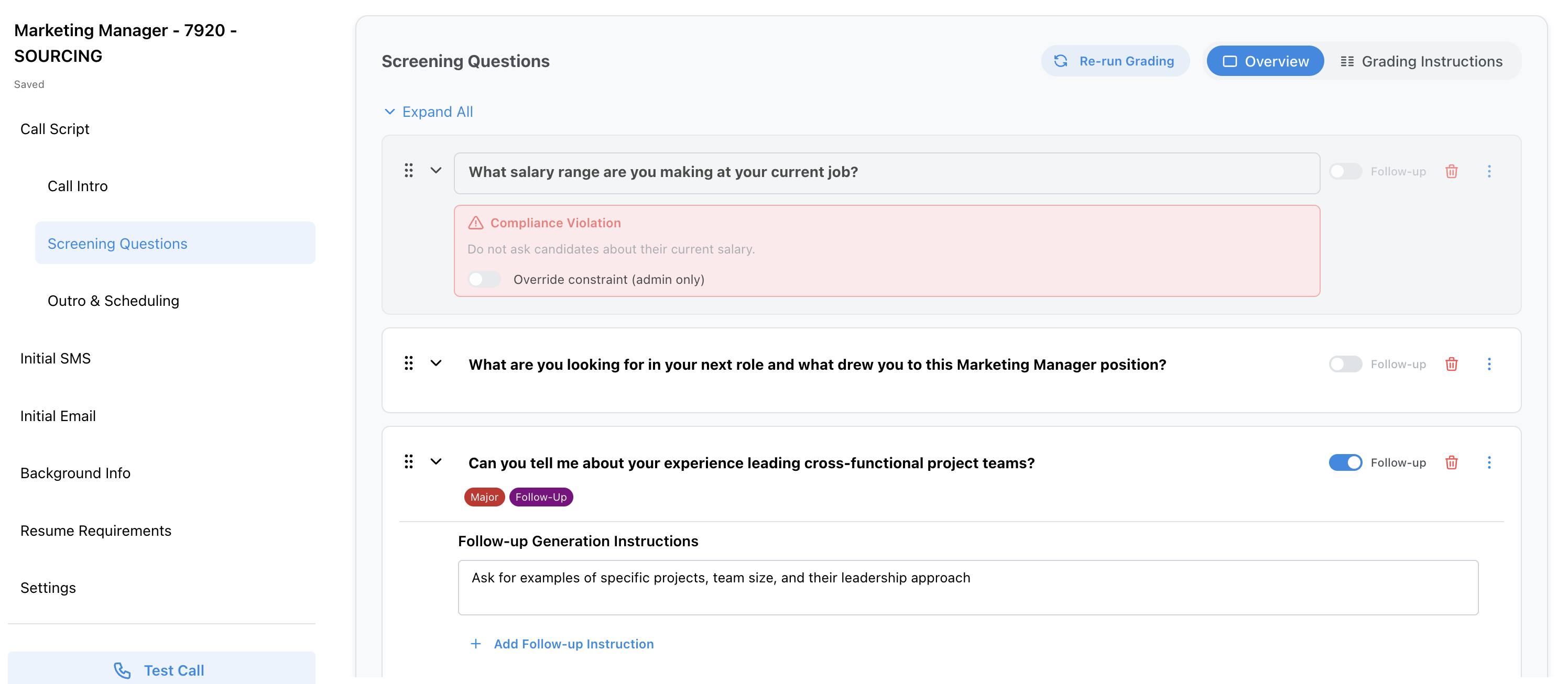Toggle the admin-only override constraint
This screenshot has height=684, width=1568.
tap(484, 279)
